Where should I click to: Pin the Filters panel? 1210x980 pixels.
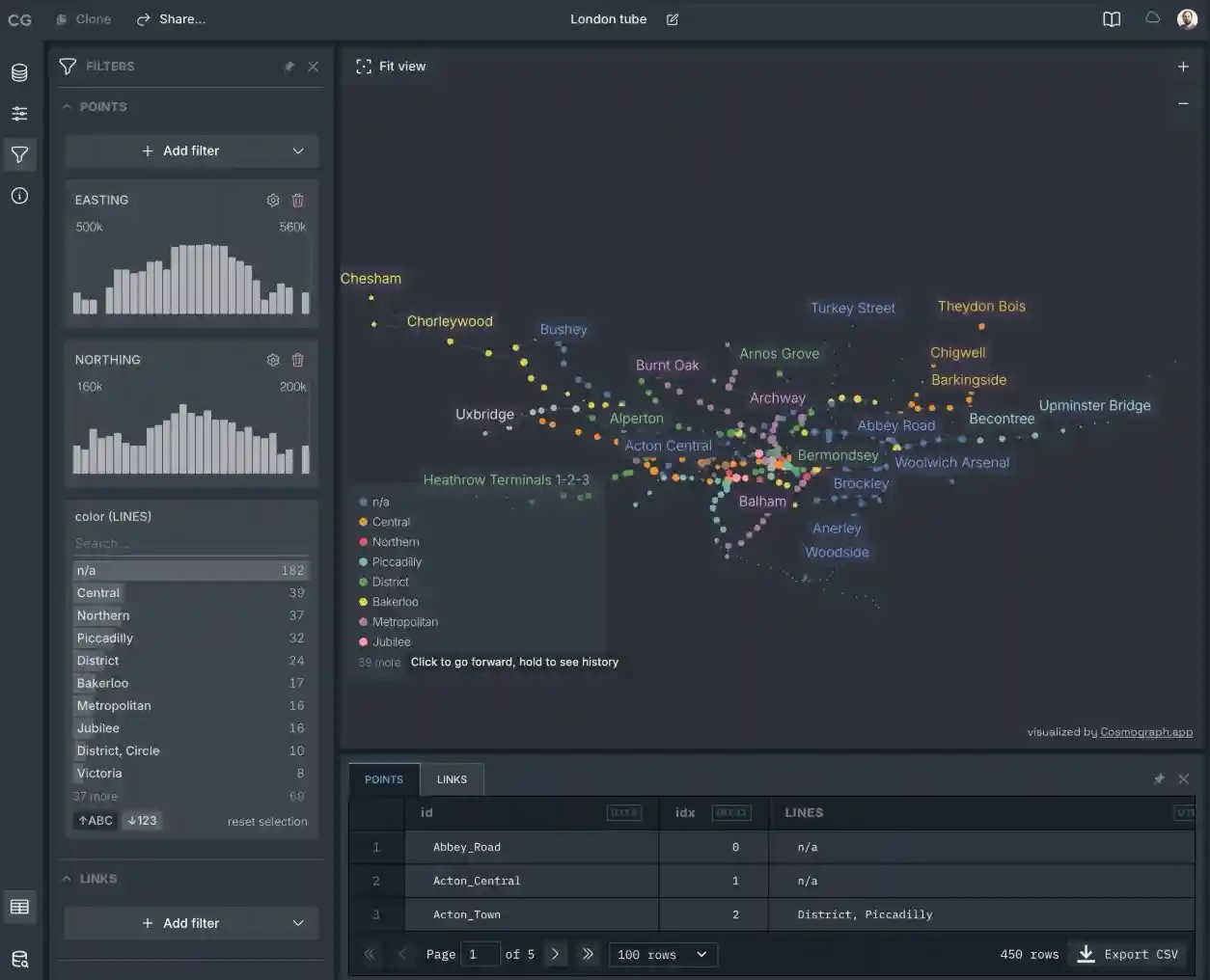[x=289, y=66]
